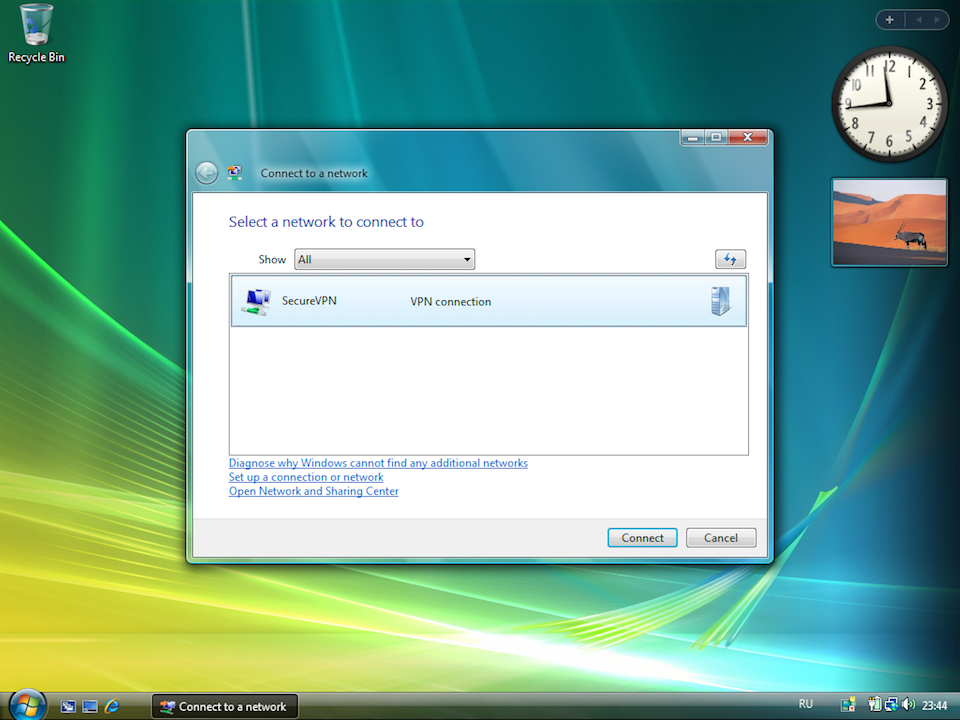The height and width of the screenshot is (720, 960).
Task: Refresh the network list
Action: (x=730, y=259)
